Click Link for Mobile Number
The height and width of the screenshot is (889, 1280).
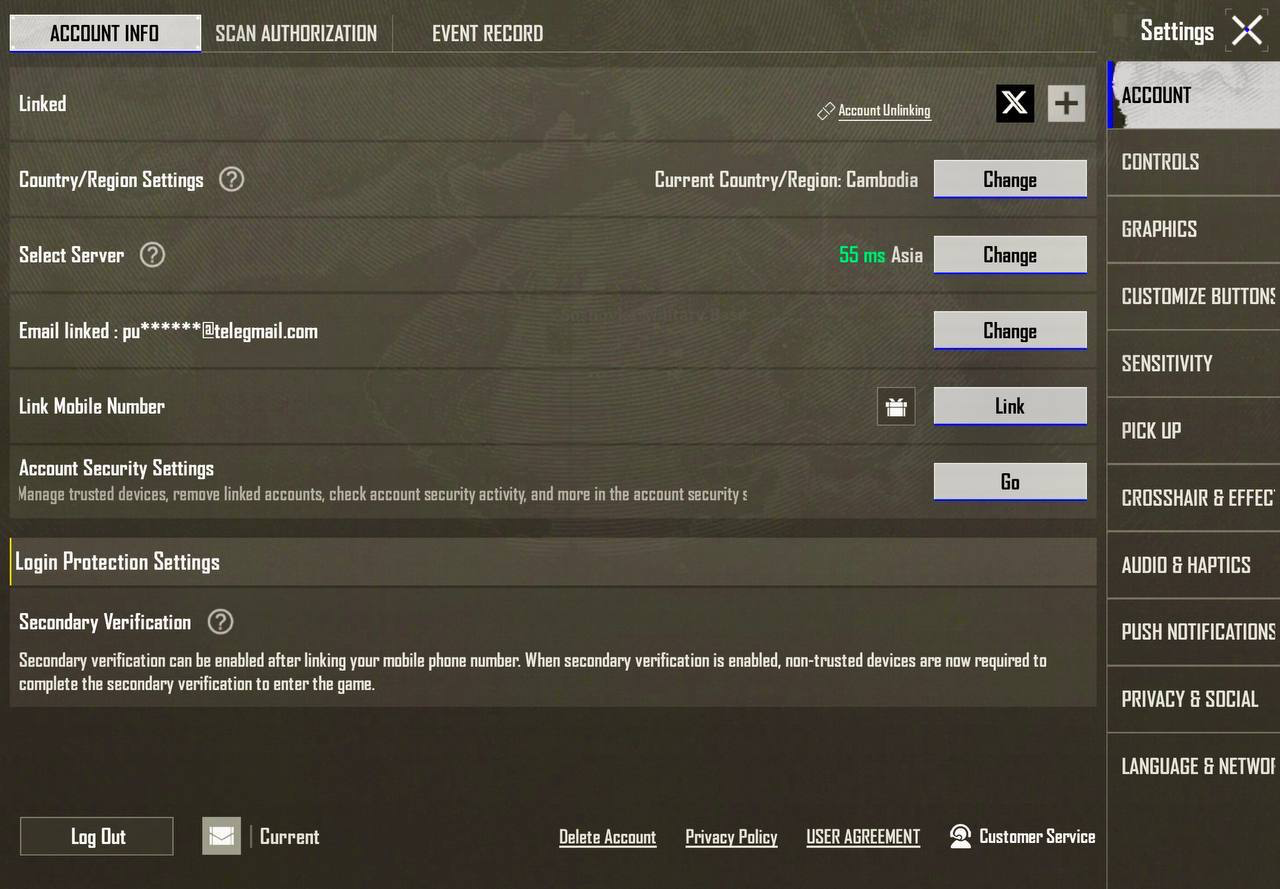[1010, 406]
